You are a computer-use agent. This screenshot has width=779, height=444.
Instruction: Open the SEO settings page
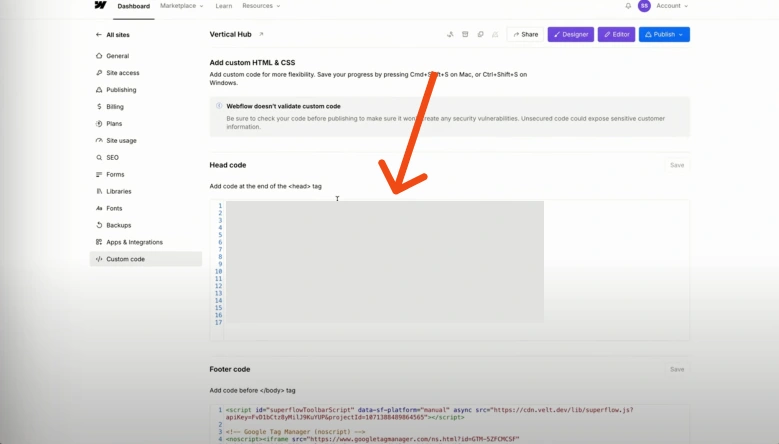point(112,157)
